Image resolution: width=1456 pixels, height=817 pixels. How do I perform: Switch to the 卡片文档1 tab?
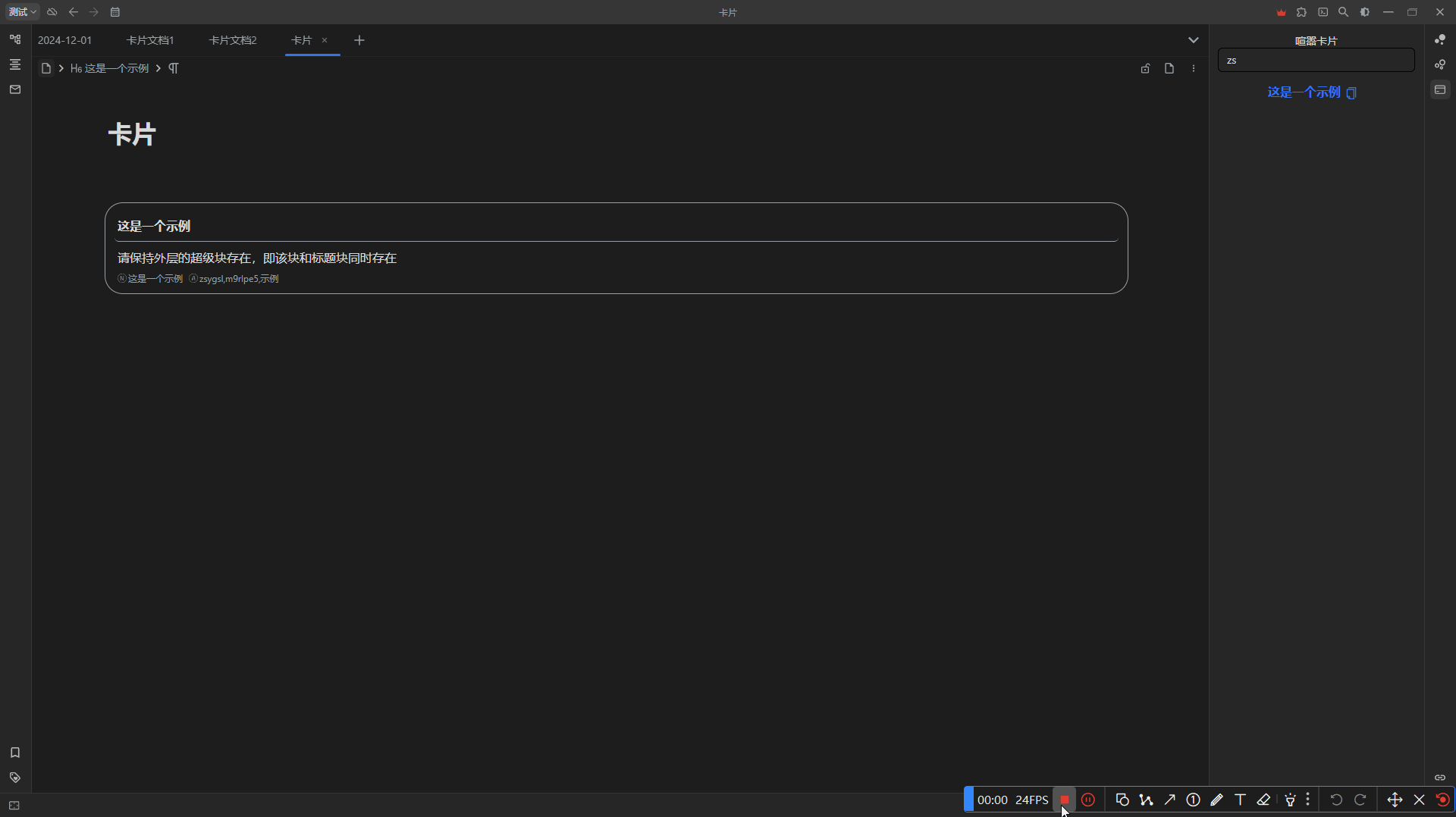click(x=149, y=40)
